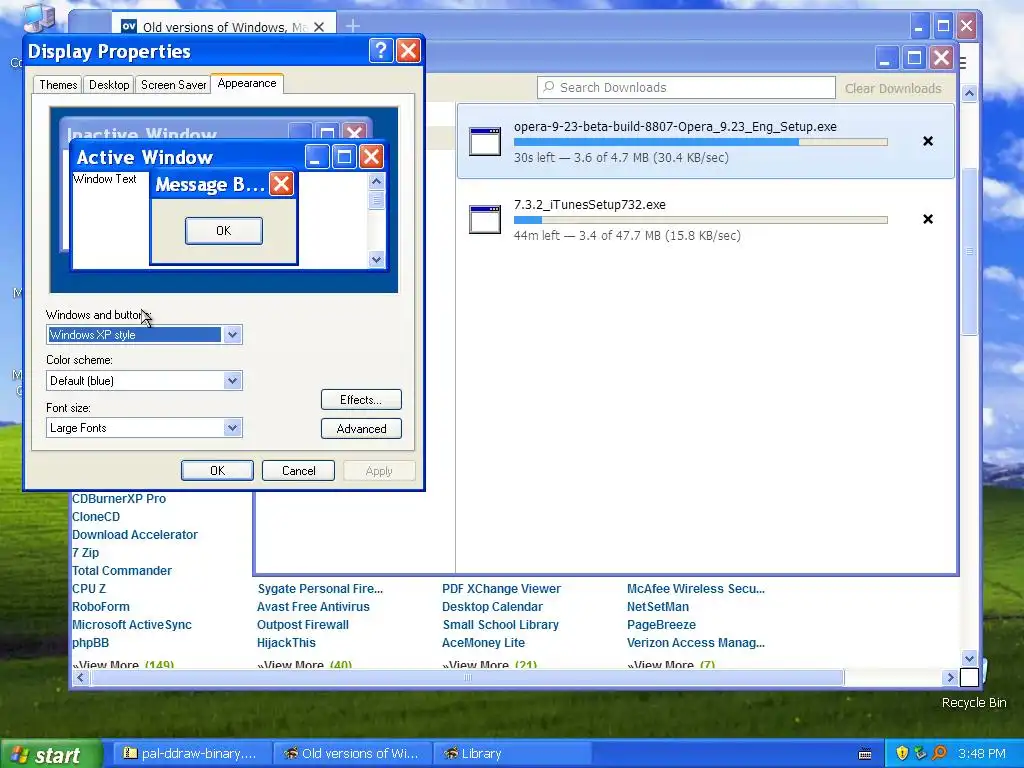Open the HijackThis link
Image resolution: width=1024 pixels, height=768 pixels.
286,643
